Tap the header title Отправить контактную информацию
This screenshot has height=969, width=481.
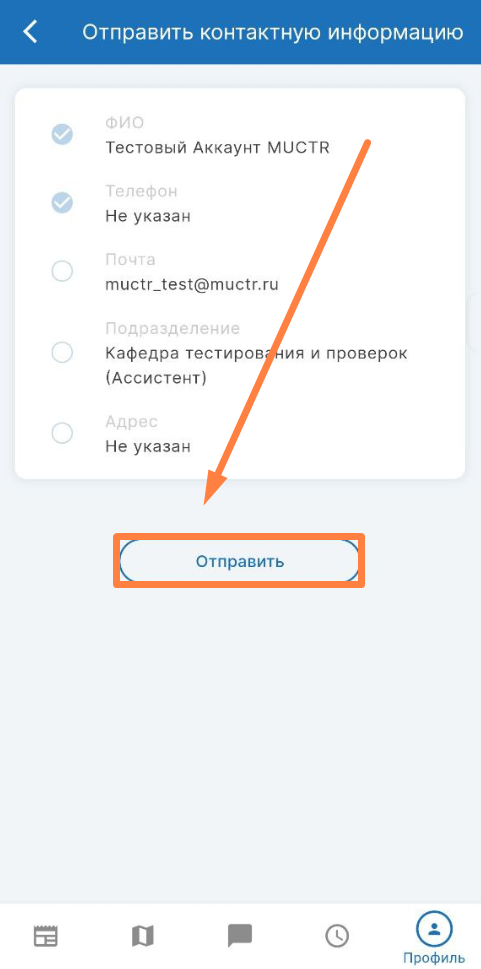pyautogui.click(x=273, y=32)
